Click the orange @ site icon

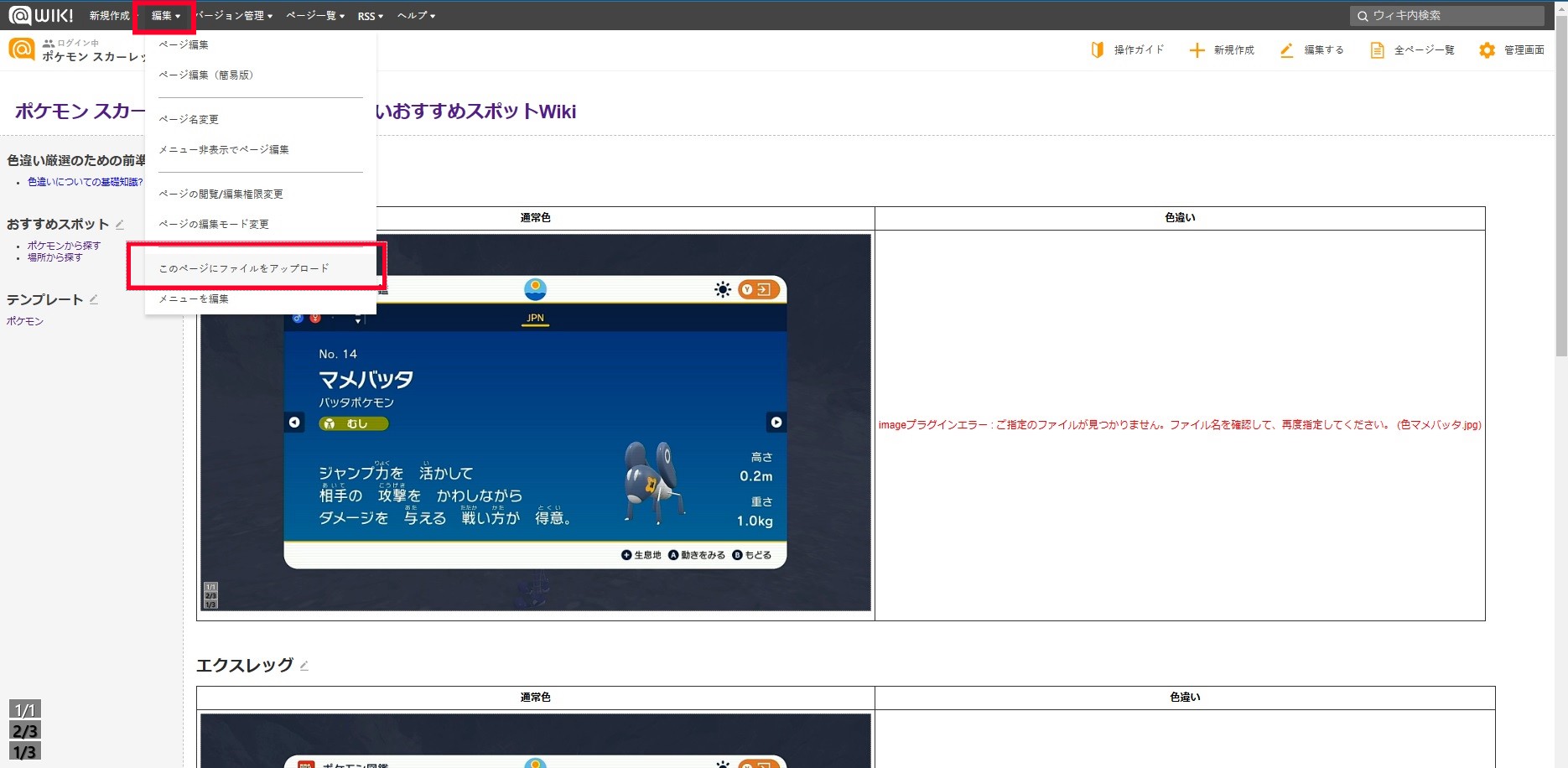[22, 49]
